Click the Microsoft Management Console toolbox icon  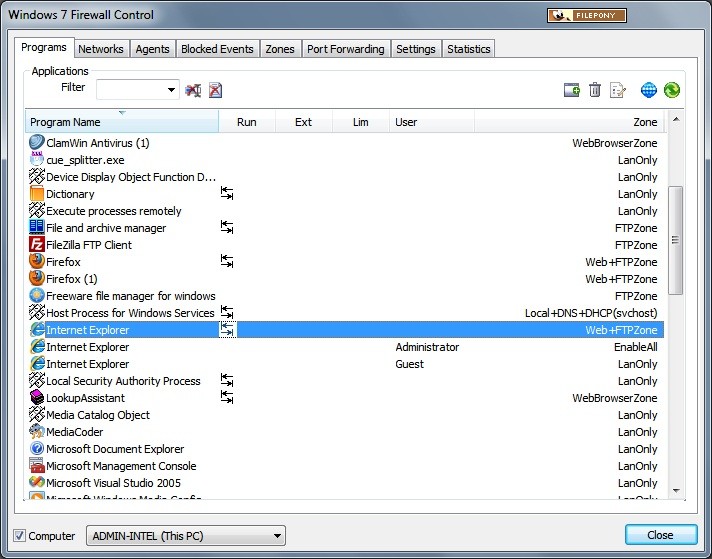click(x=37, y=465)
